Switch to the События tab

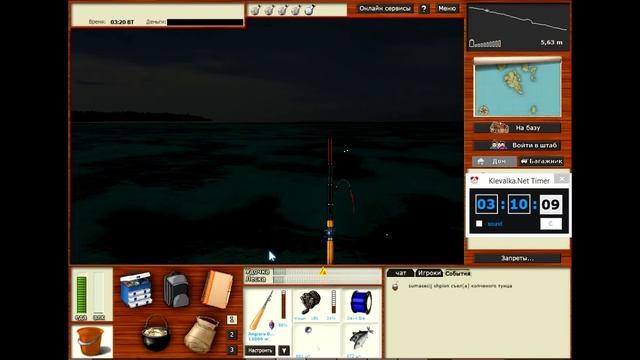tap(458, 273)
